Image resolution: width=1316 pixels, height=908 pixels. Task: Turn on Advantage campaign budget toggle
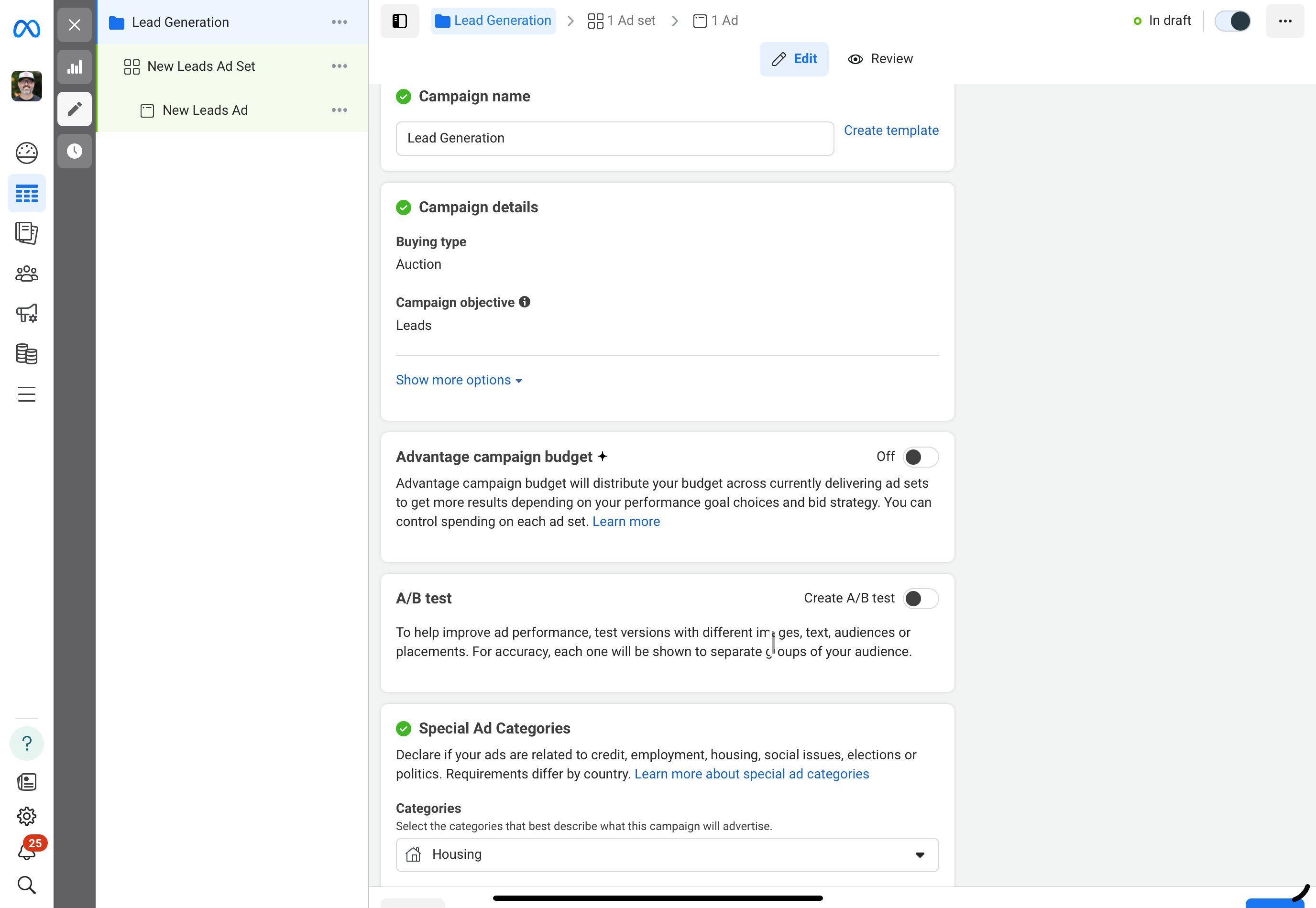(920, 457)
